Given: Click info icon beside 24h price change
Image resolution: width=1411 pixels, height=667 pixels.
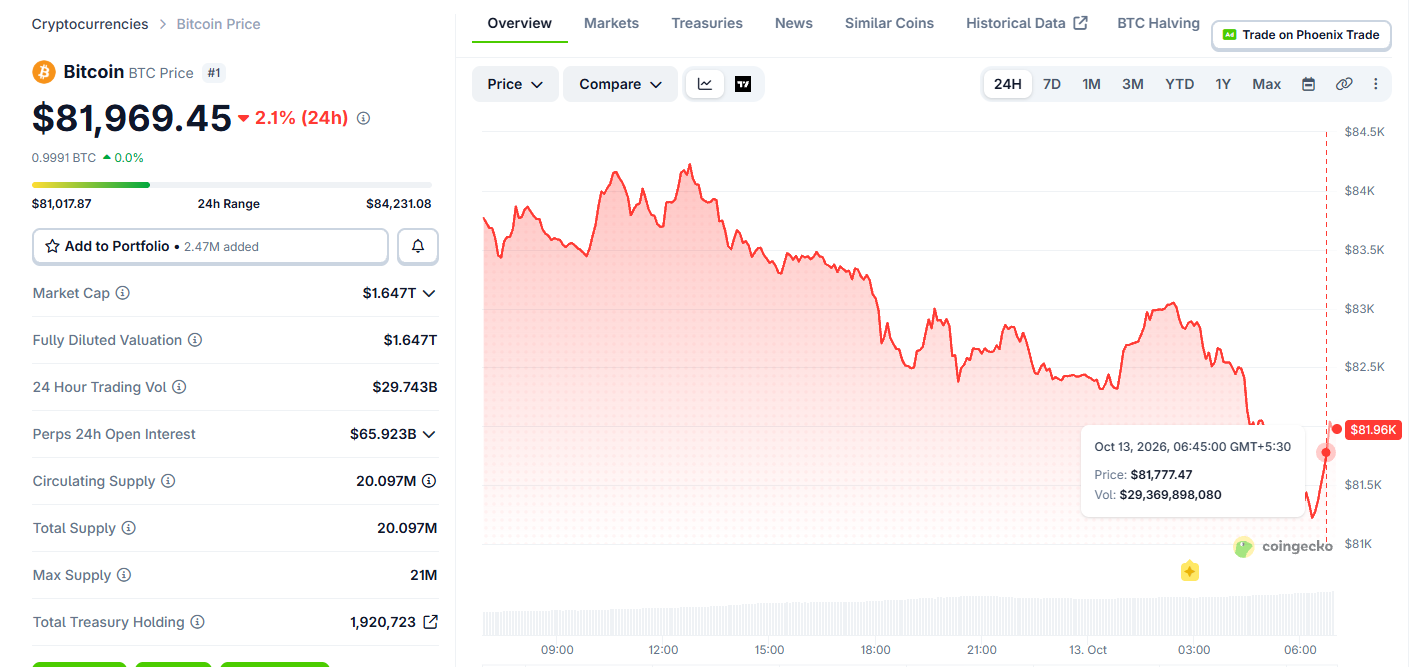Looking at the screenshot, I should [x=363, y=118].
